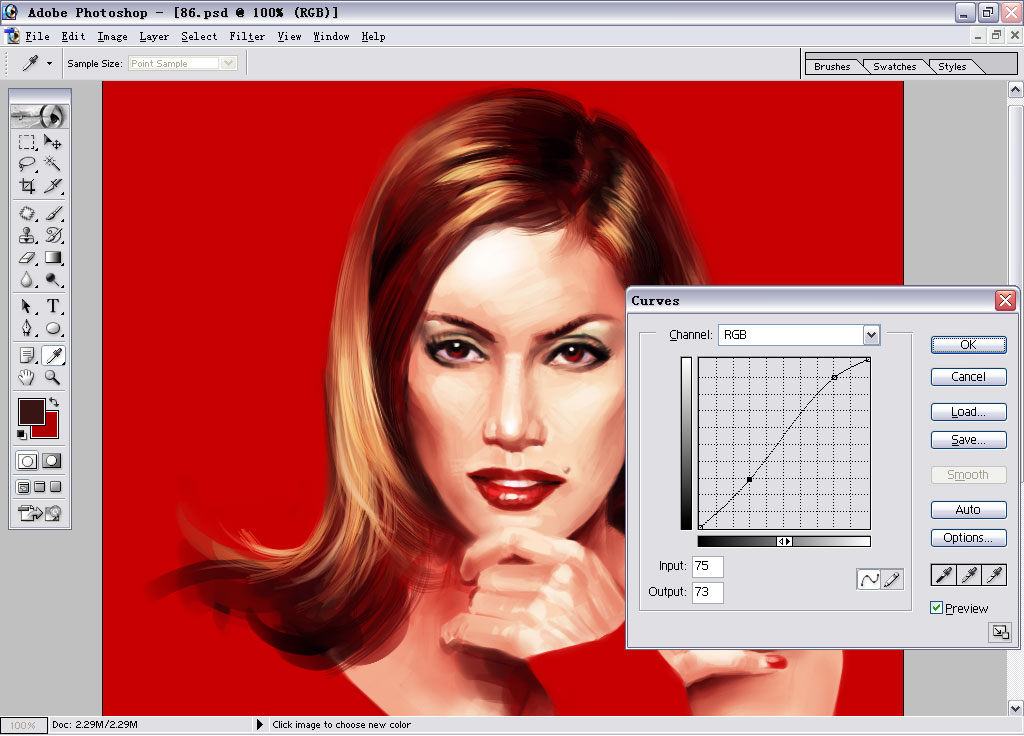Click the foreground color swatch

(31, 411)
